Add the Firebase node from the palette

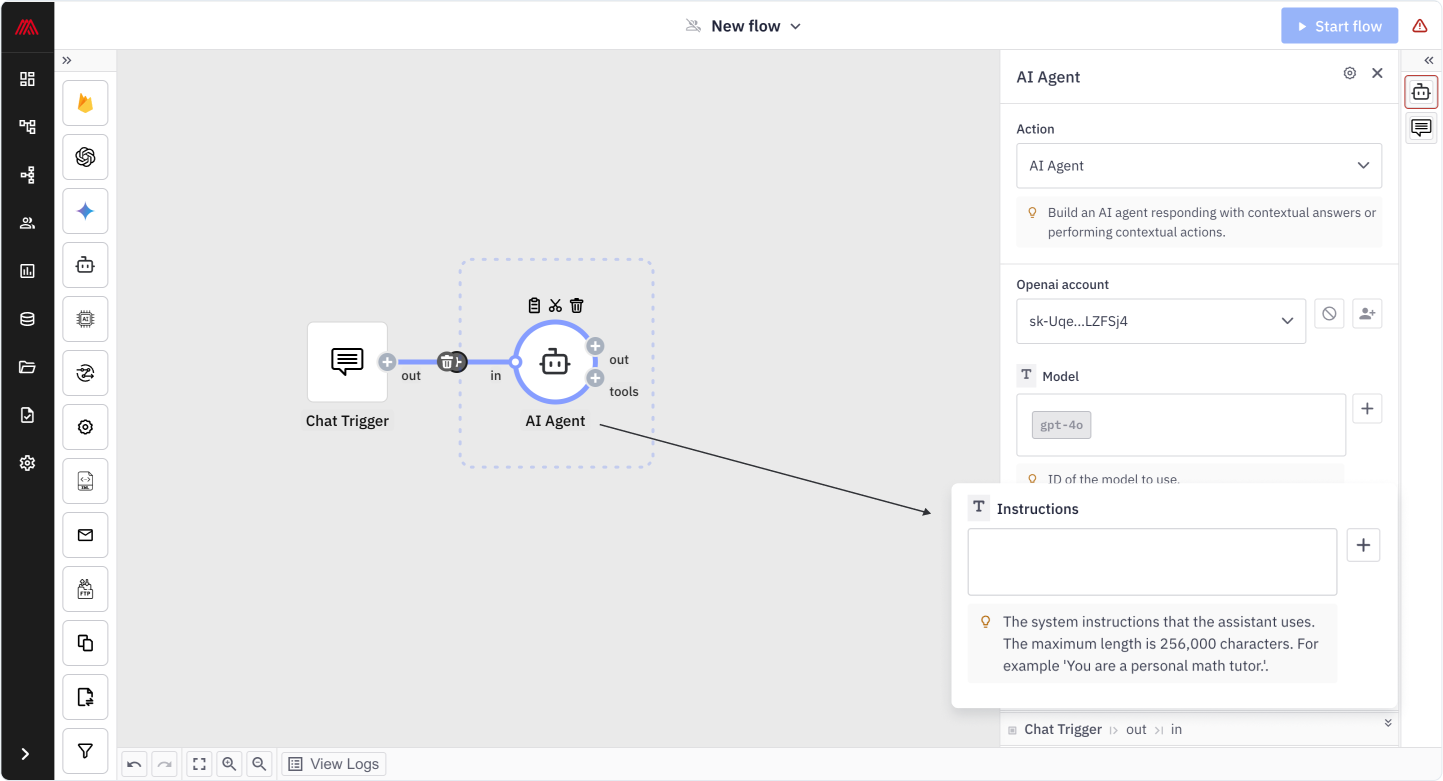click(x=85, y=103)
